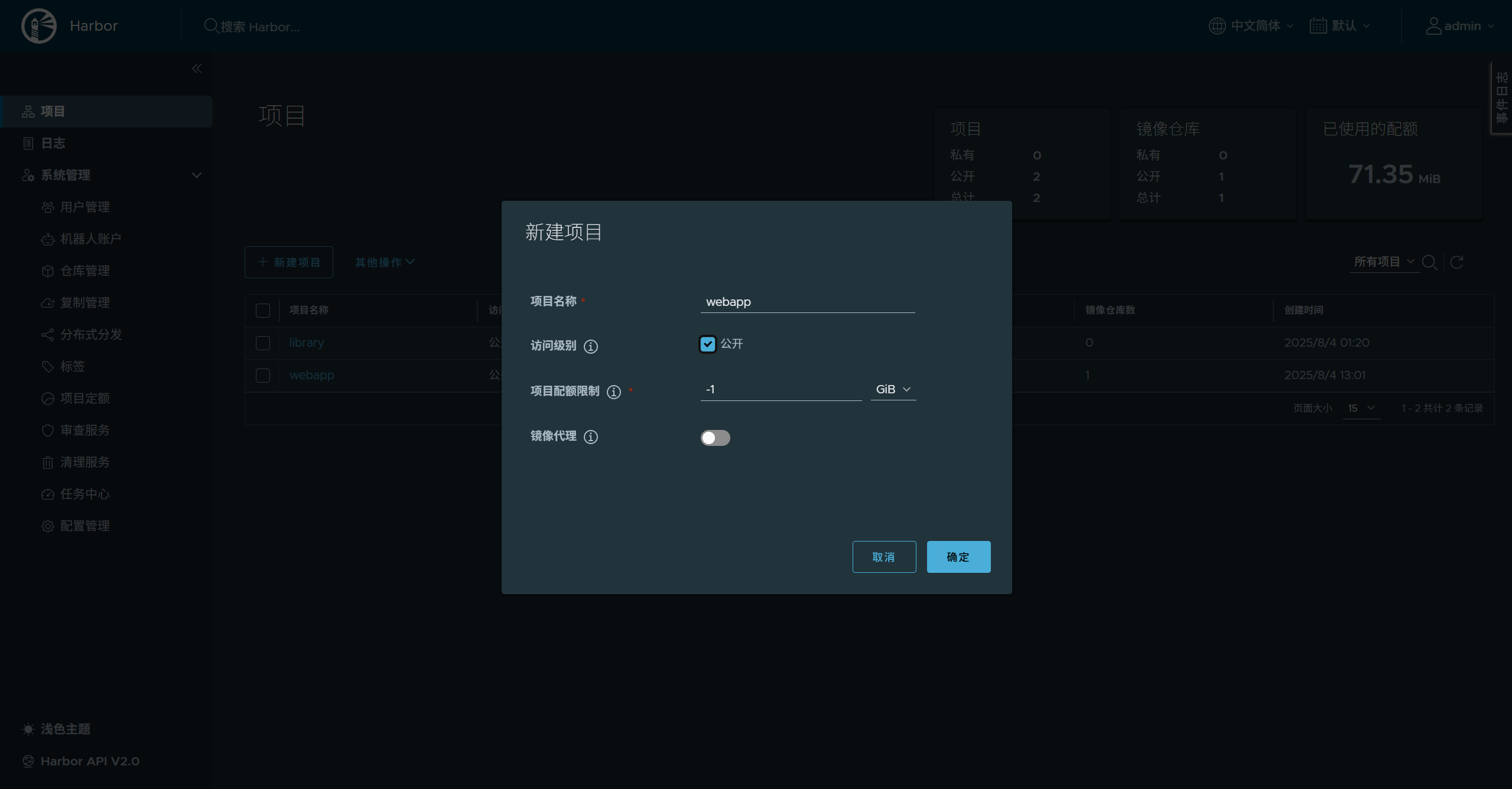
Task: Check the library row checkbox
Action: click(x=263, y=343)
